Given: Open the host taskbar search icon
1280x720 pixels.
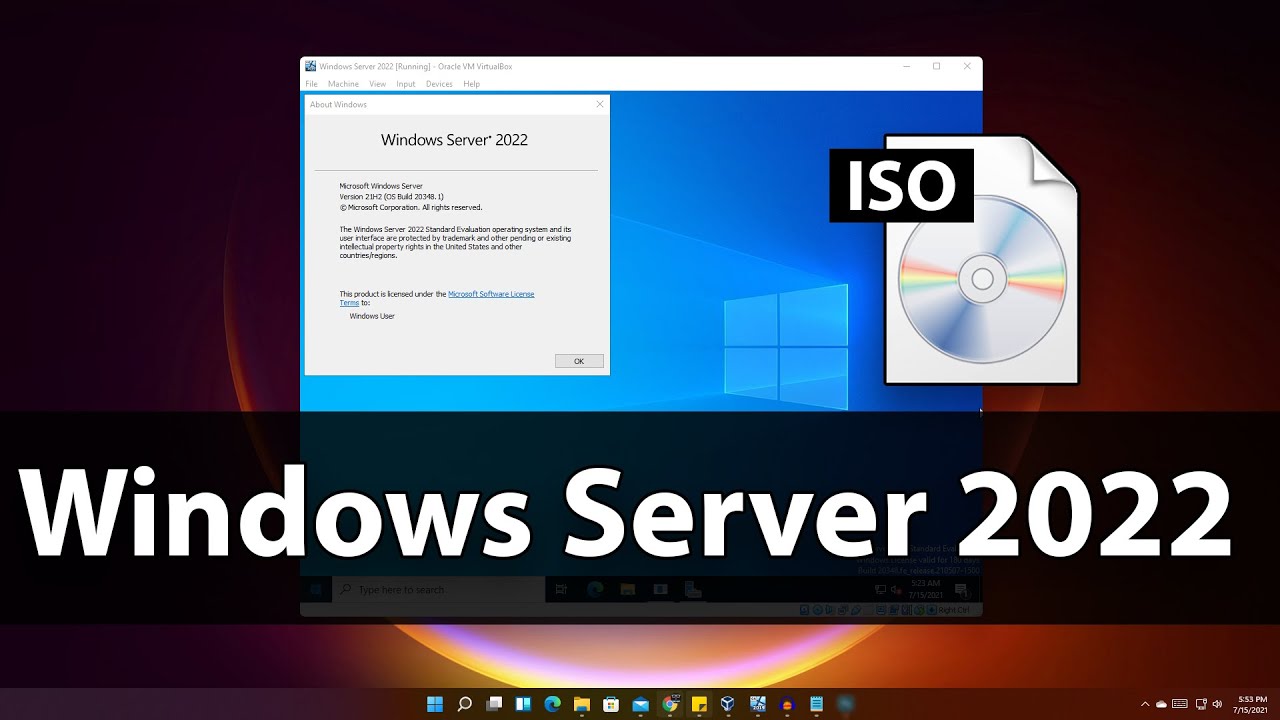Looking at the screenshot, I should tap(465, 704).
